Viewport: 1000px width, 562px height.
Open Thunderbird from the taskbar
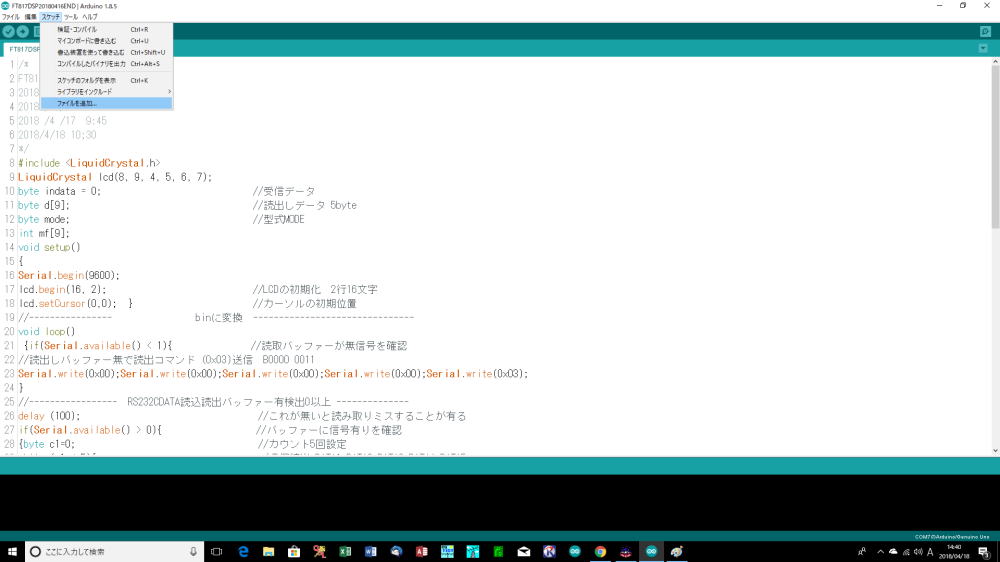[x=396, y=552]
